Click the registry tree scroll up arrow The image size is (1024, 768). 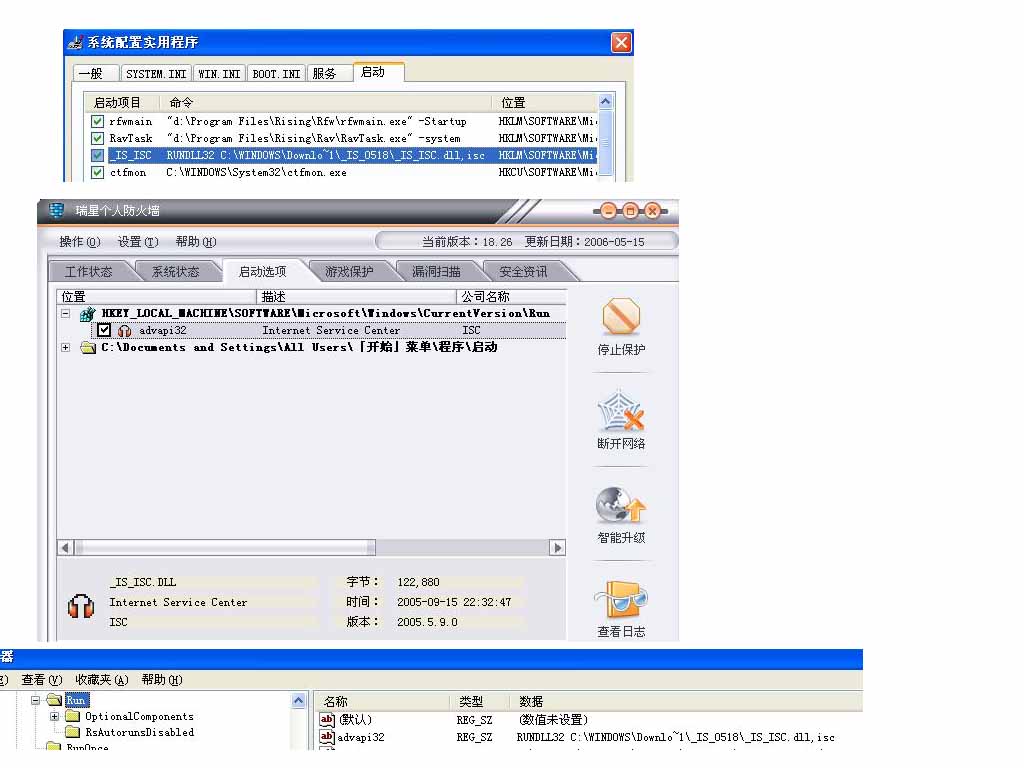pos(298,701)
